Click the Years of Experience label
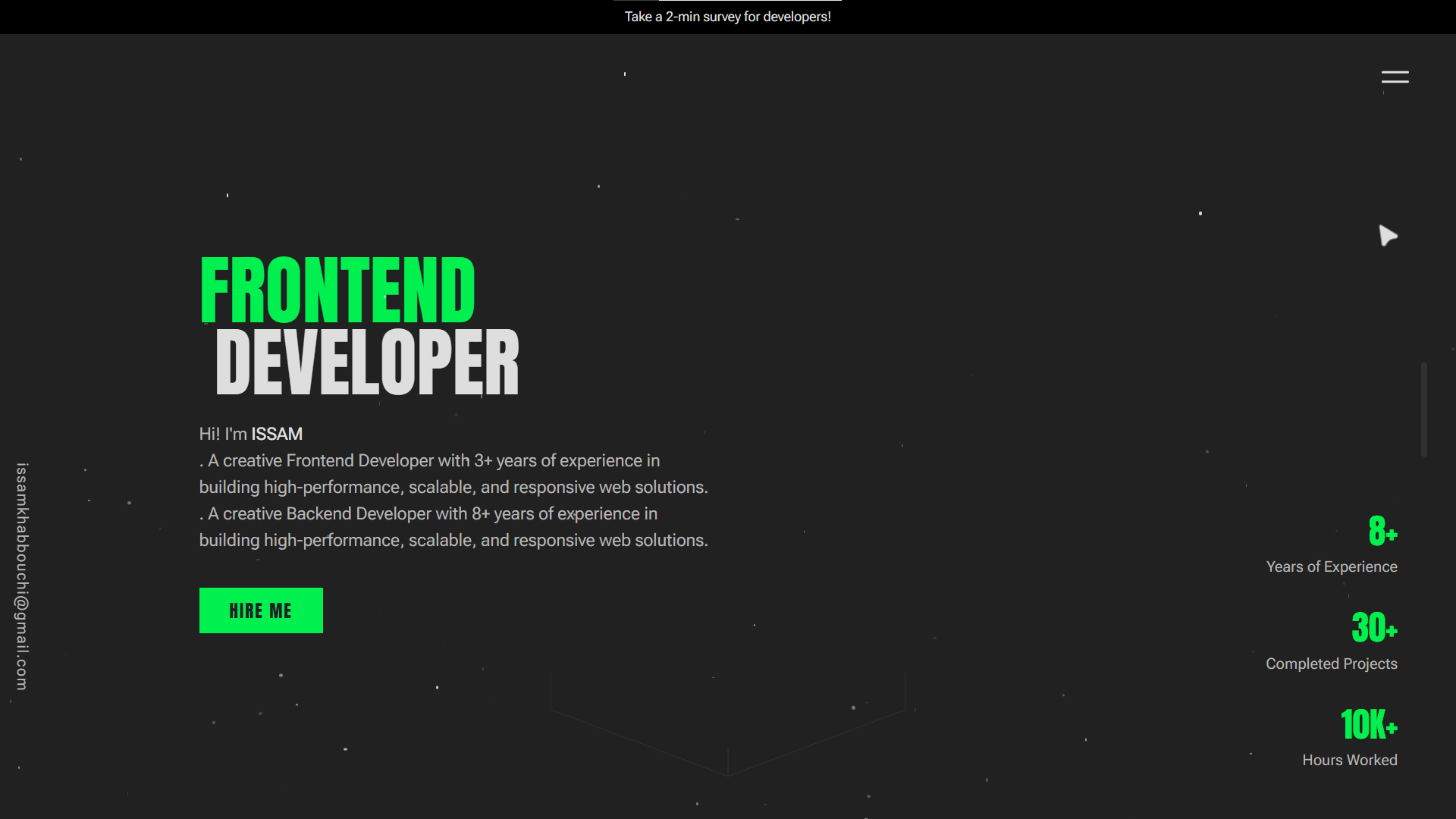The width and height of the screenshot is (1456, 819). coord(1331,566)
